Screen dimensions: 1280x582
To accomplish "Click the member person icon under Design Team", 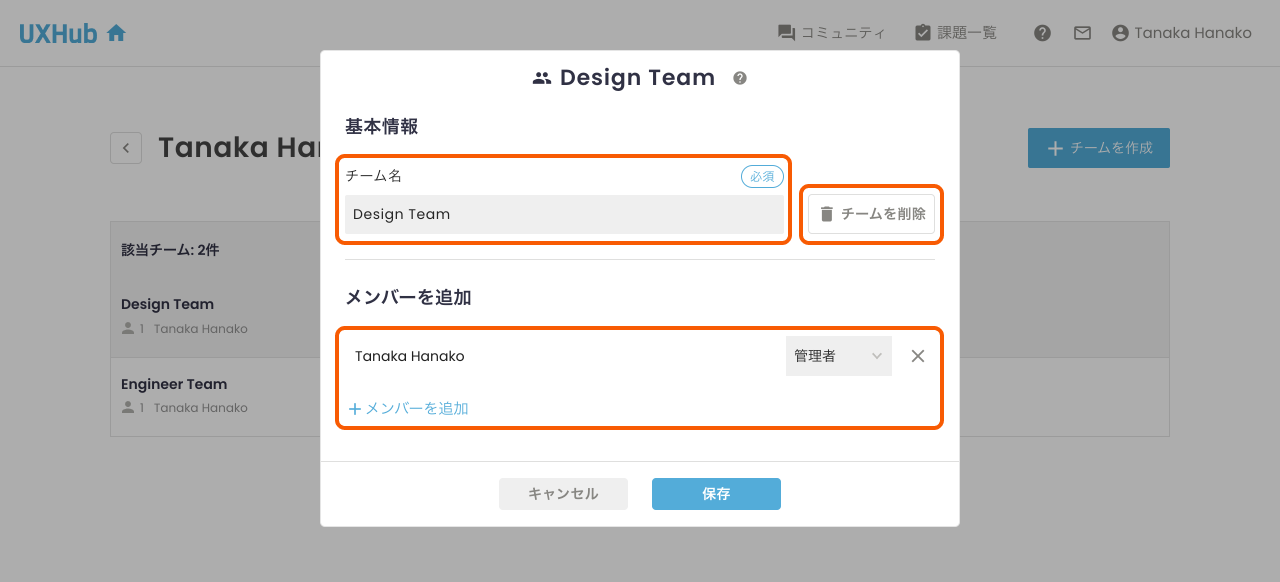I will click(x=129, y=328).
